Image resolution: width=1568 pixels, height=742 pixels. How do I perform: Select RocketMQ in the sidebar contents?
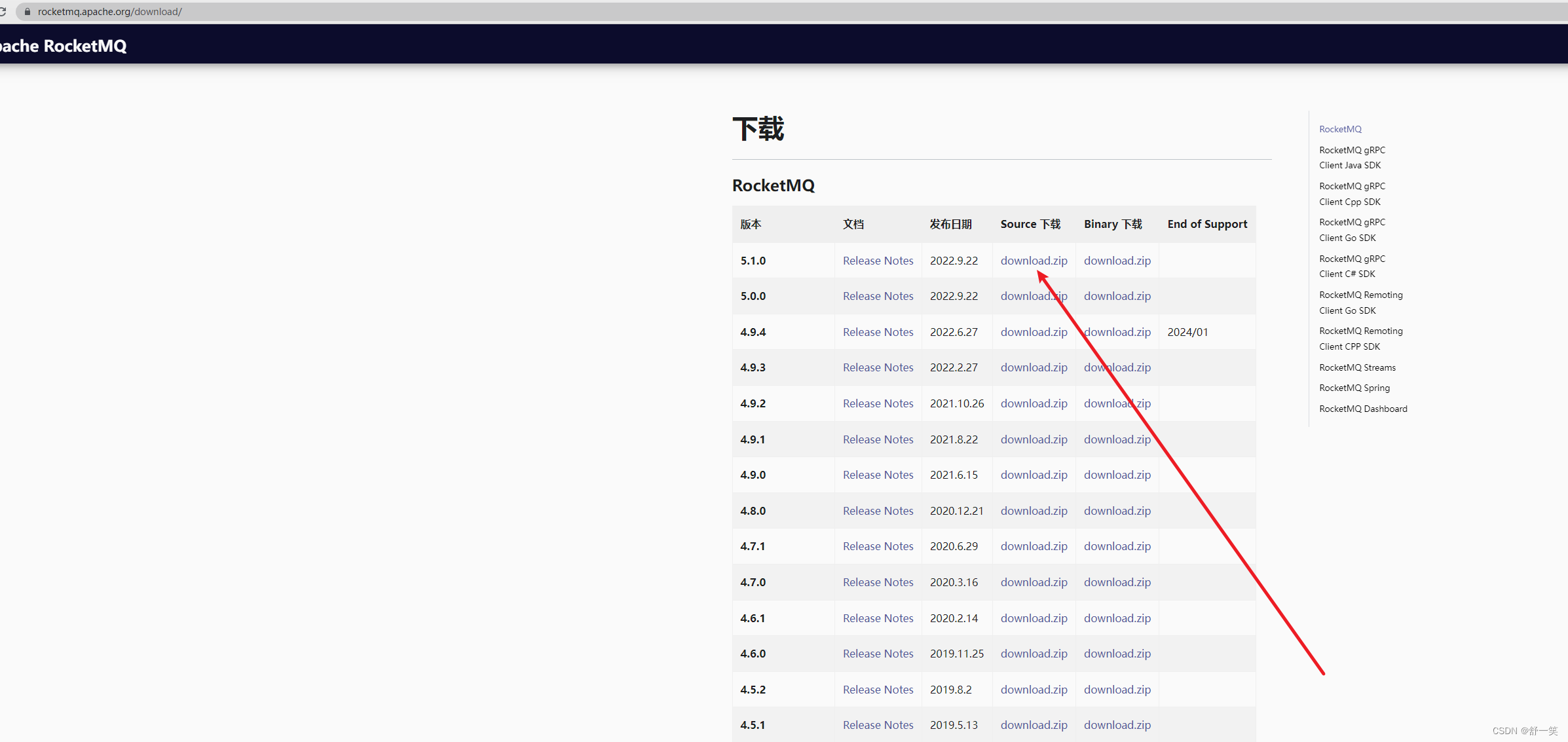1340,129
